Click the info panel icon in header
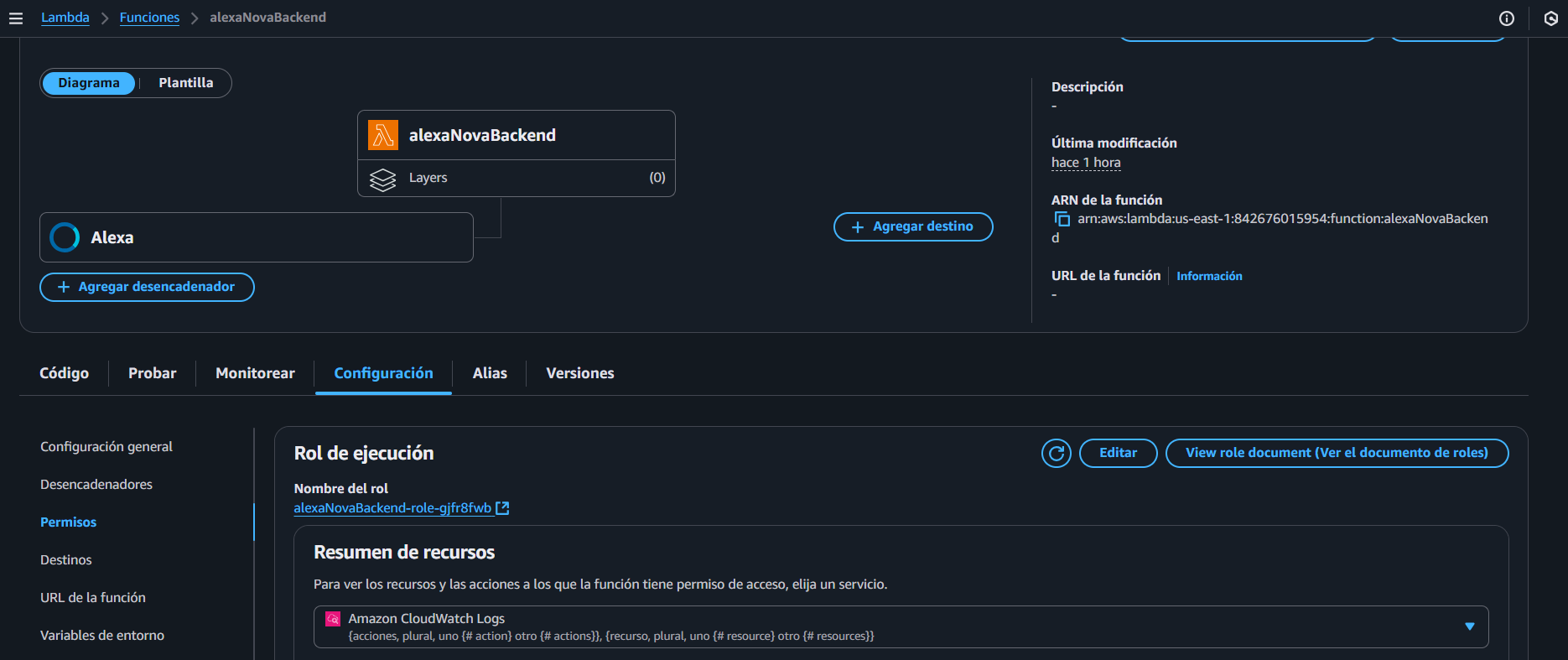The height and width of the screenshot is (660, 1568). (1506, 18)
